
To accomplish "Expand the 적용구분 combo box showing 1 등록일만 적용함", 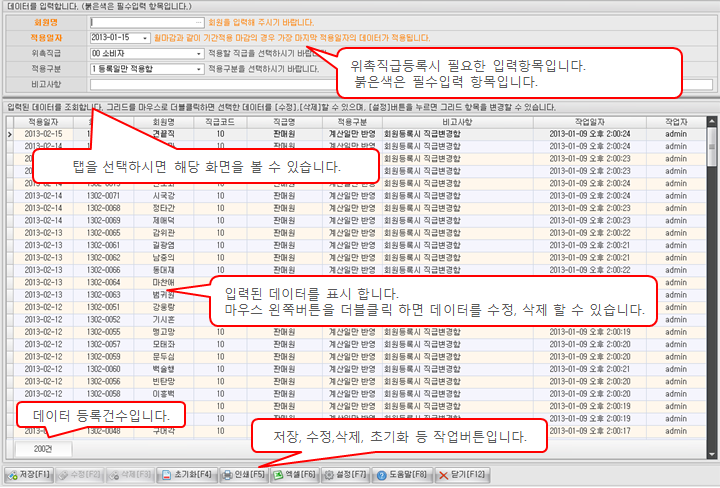I will [x=199, y=69].
